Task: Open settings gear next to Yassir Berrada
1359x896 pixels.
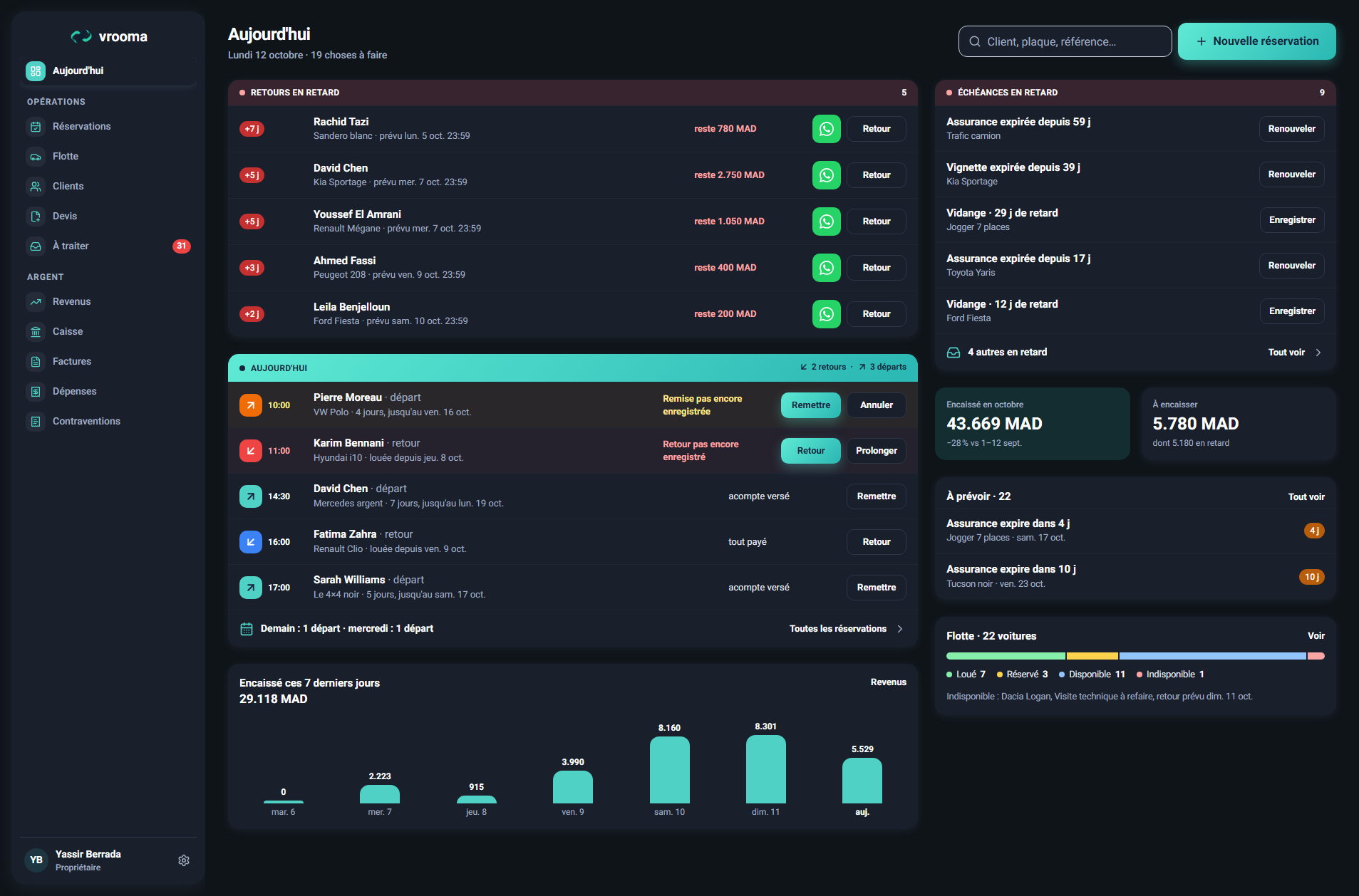Action: point(184,860)
